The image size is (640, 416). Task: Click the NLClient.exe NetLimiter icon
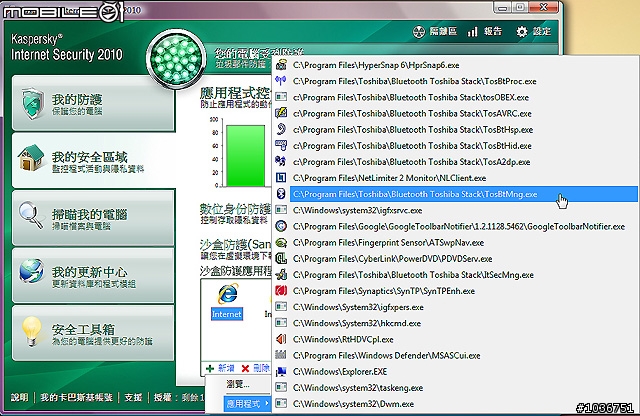coord(281,178)
